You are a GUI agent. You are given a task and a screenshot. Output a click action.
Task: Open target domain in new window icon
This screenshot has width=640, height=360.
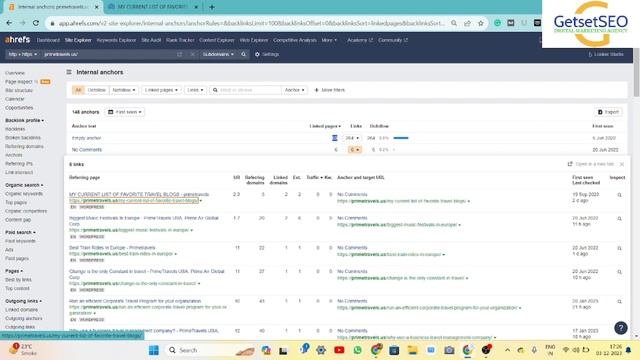point(179,54)
